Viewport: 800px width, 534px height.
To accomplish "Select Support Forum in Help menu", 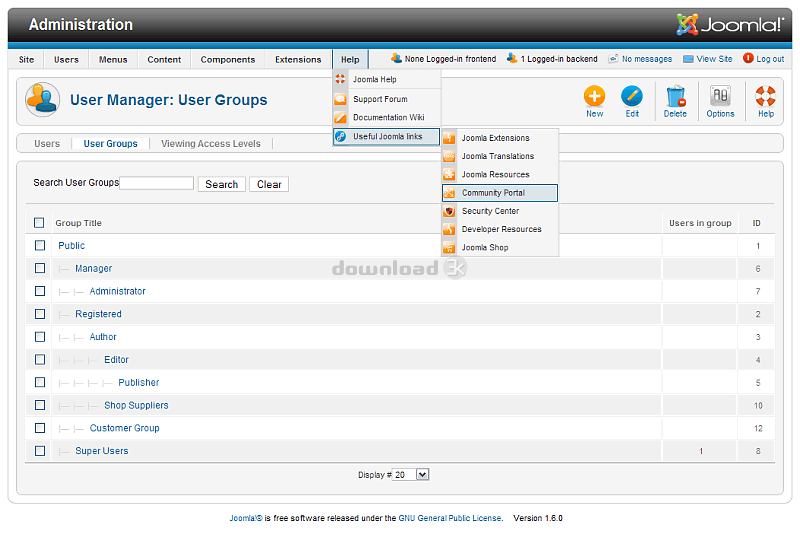I will point(387,99).
